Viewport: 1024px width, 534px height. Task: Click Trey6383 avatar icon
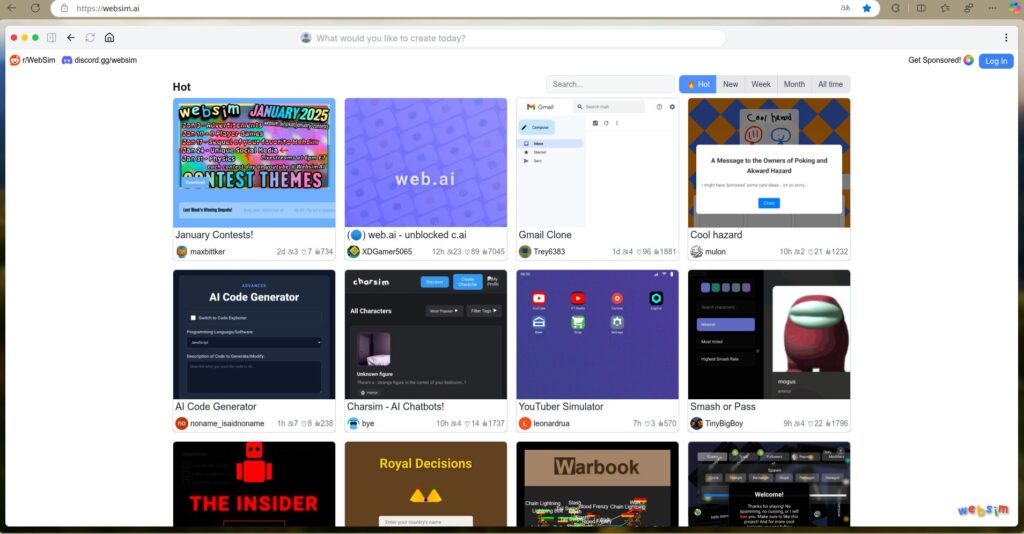point(525,252)
